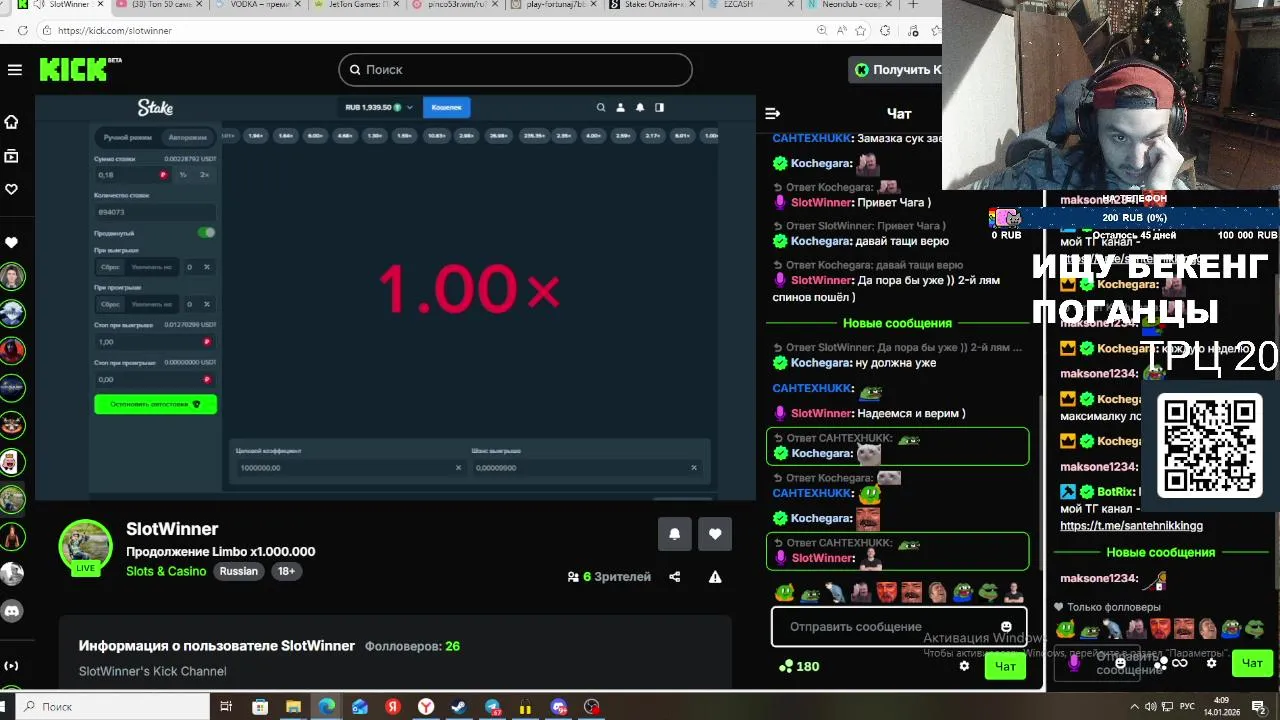1280x720 pixels.
Task: Open a new browser tab with plus
Action: point(912,5)
